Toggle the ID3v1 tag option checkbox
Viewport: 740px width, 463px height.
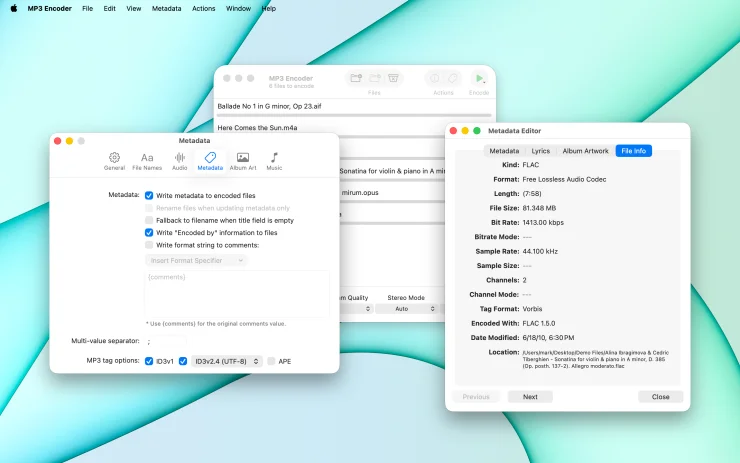coord(149,362)
